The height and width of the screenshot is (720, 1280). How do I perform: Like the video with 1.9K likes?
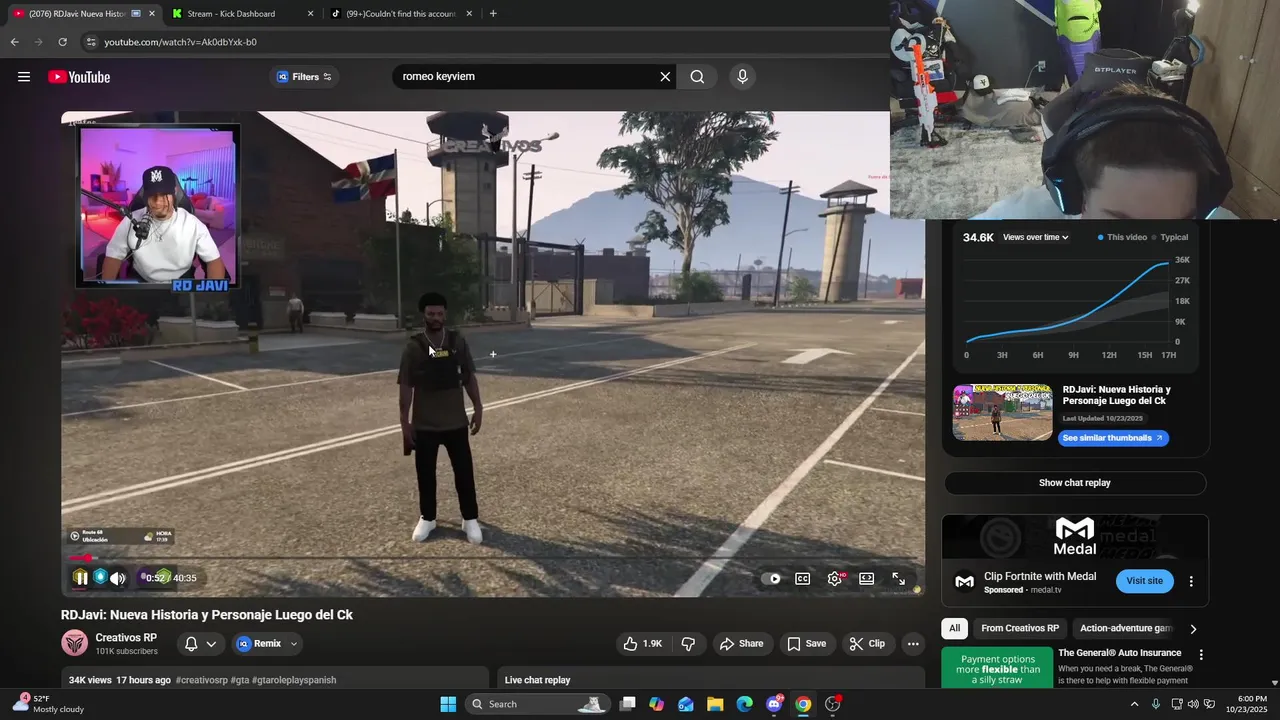[x=642, y=644]
